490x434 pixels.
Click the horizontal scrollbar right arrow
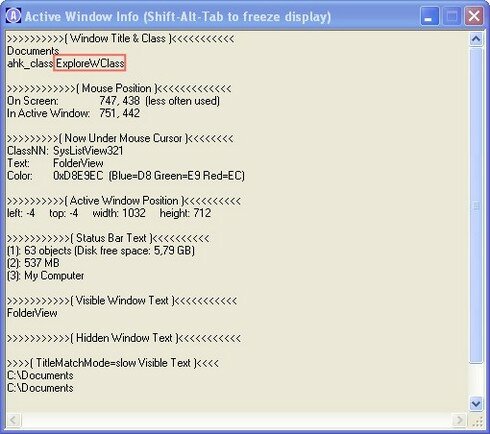click(x=459, y=420)
